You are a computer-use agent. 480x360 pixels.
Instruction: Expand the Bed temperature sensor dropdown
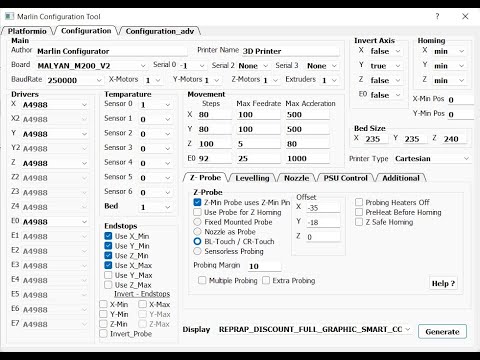[155, 207]
